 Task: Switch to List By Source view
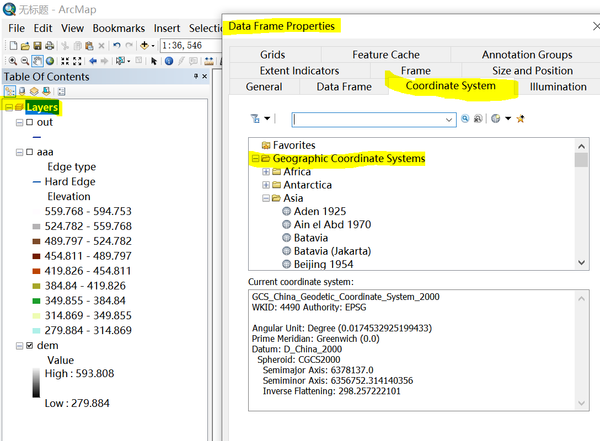point(22,91)
